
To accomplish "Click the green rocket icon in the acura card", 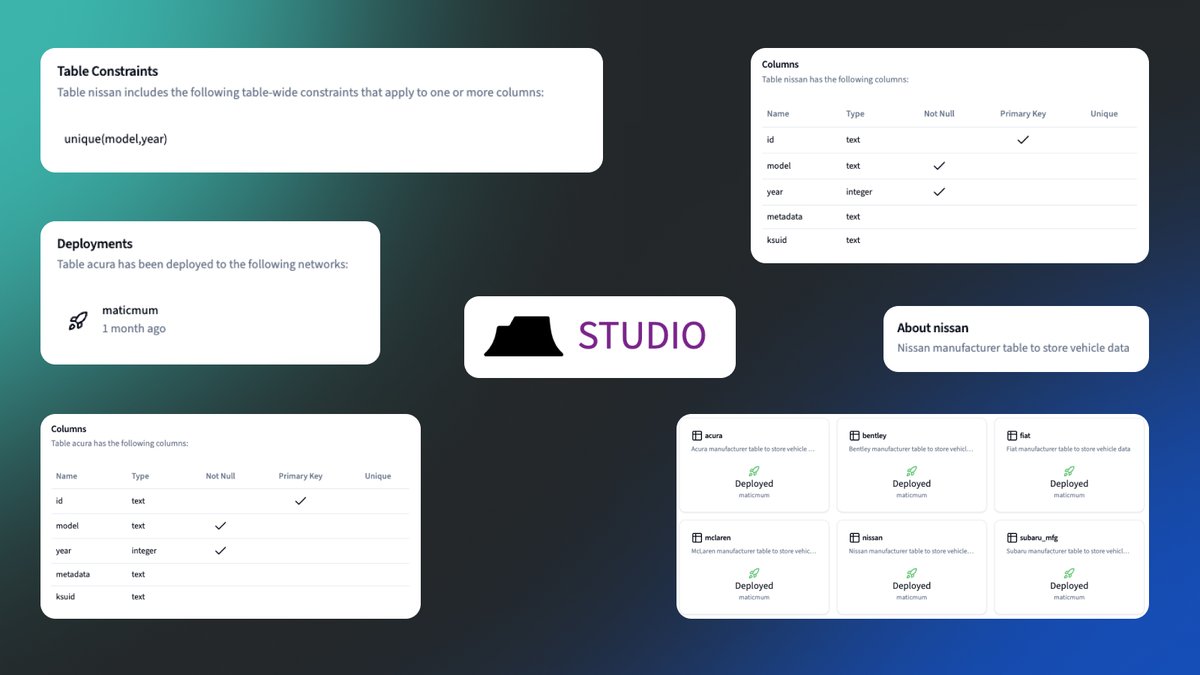I will [x=754, y=471].
